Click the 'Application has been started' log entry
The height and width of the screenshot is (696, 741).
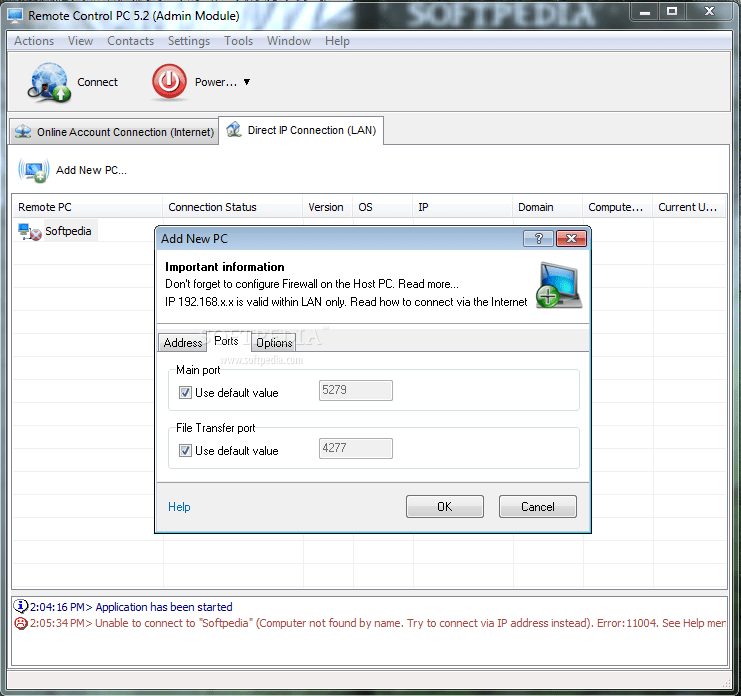click(131, 607)
